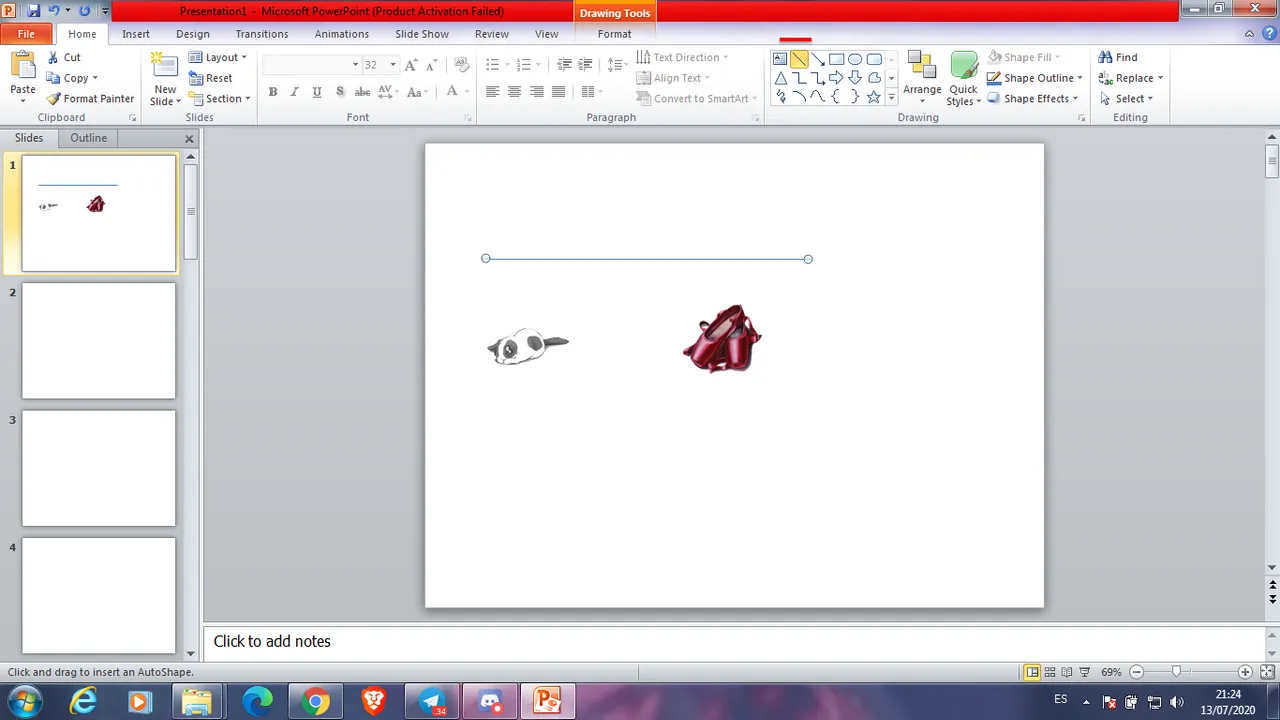Open the Select dropdown in Editing
This screenshot has width=1280, height=720.
1126,98
